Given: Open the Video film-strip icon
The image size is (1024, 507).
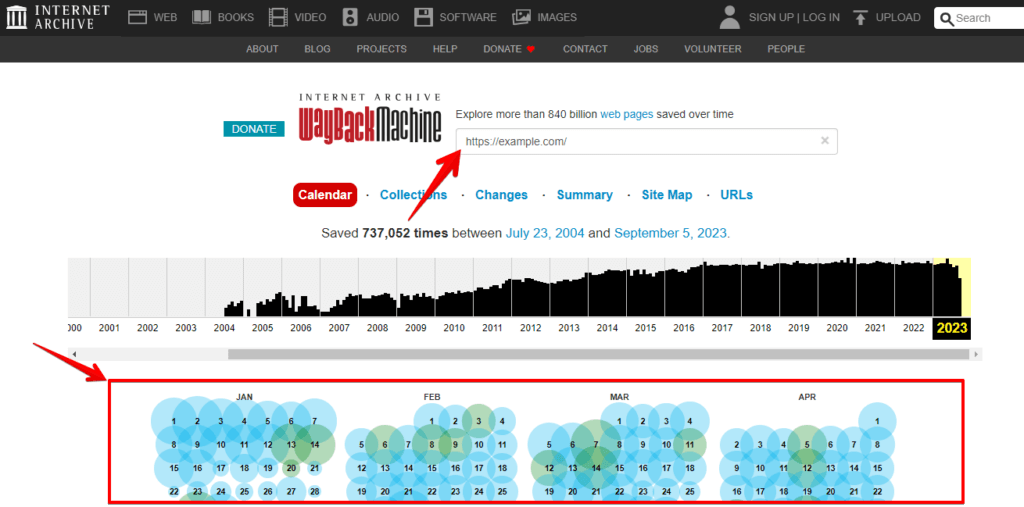Looking at the screenshot, I should tap(278, 18).
